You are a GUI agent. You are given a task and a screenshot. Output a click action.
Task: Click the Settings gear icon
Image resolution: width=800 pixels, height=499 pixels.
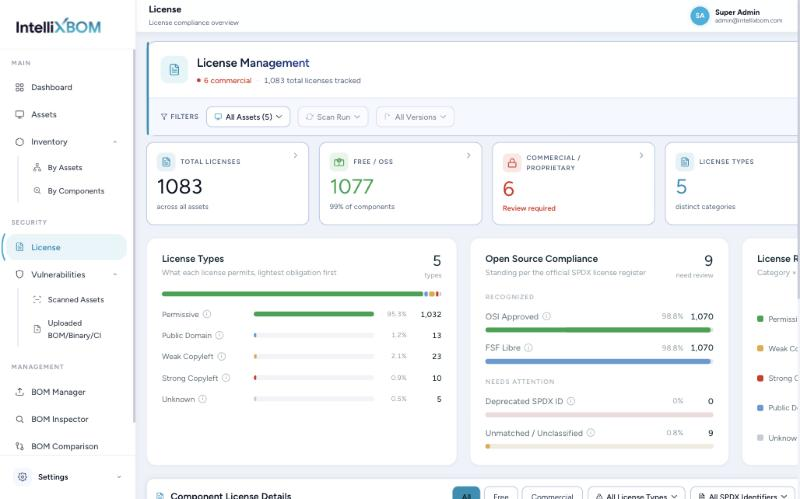click(x=22, y=477)
